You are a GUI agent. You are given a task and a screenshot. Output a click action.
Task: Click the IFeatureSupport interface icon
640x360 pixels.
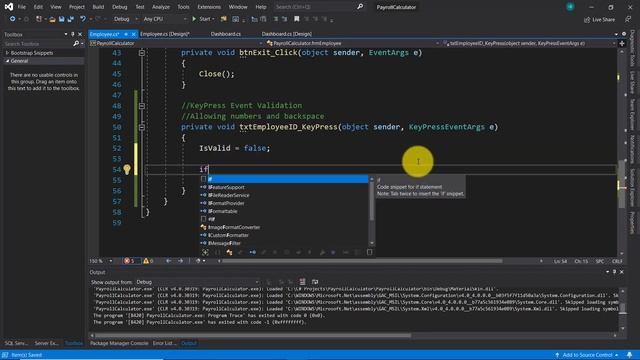[203, 187]
